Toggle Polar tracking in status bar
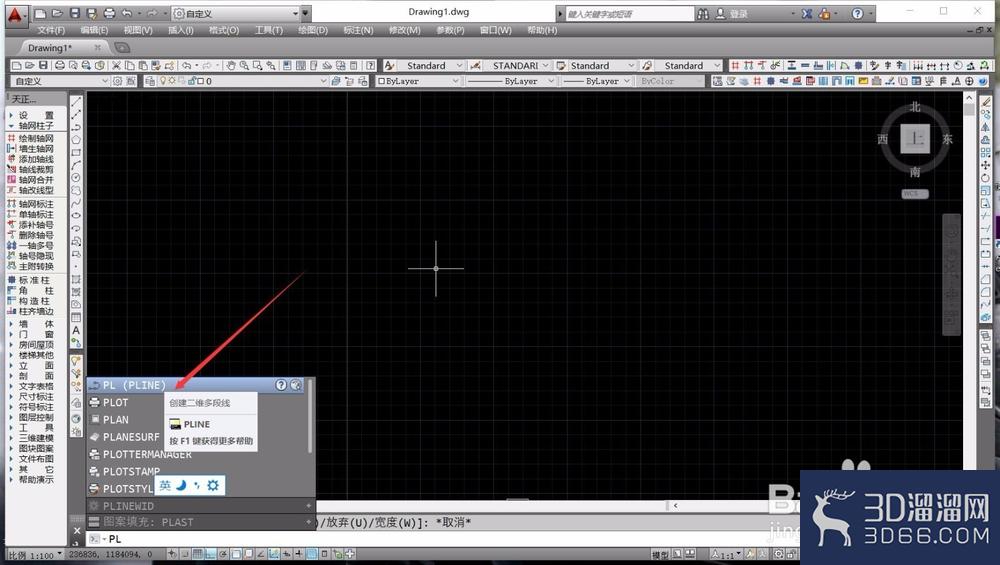 pyautogui.click(x=223, y=554)
